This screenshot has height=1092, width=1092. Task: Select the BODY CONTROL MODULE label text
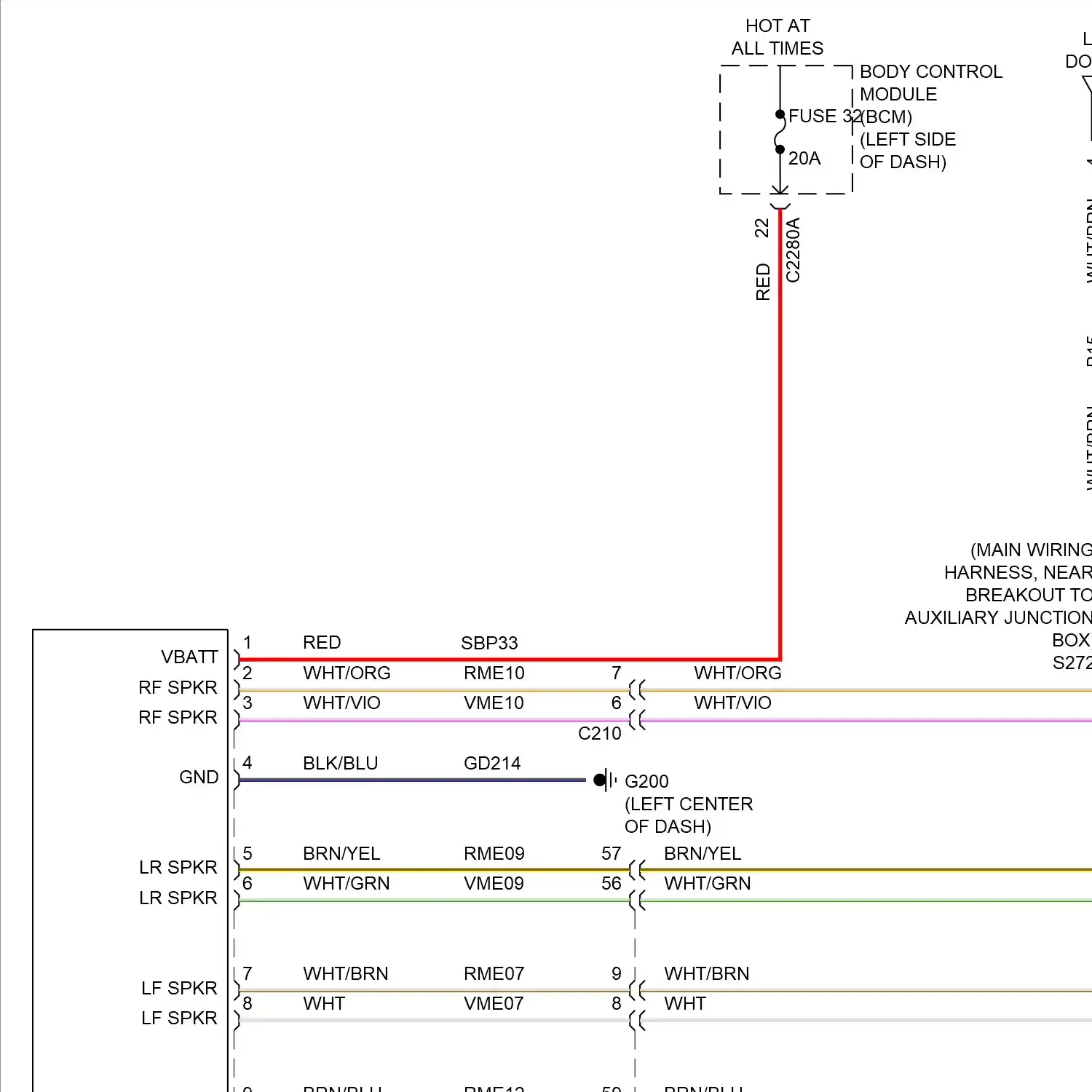tap(931, 83)
